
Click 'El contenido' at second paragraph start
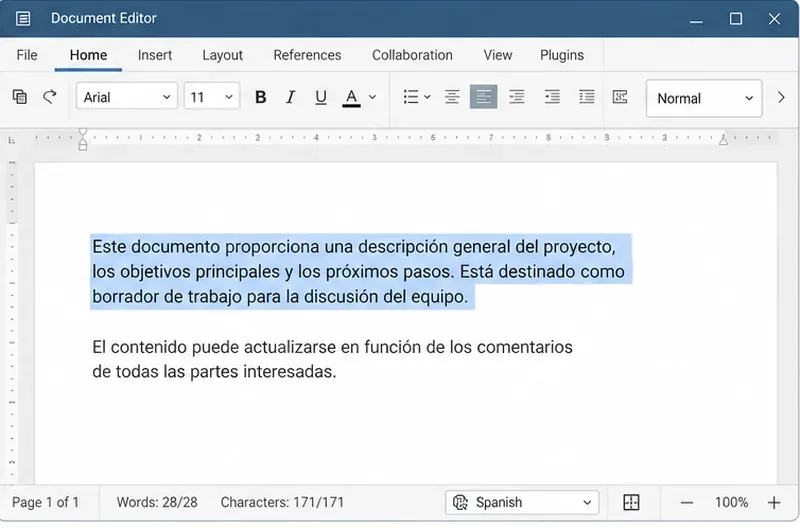tap(140, 347)
